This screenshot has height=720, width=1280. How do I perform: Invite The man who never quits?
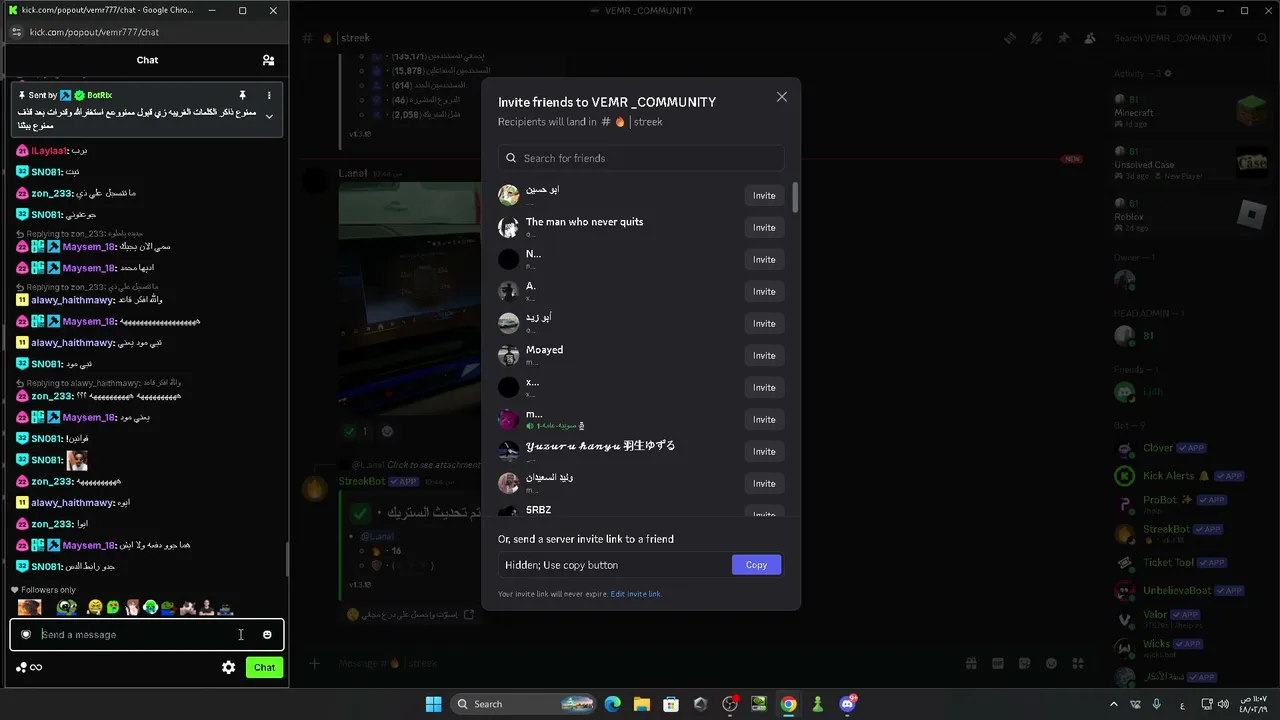tap(764, 227)
